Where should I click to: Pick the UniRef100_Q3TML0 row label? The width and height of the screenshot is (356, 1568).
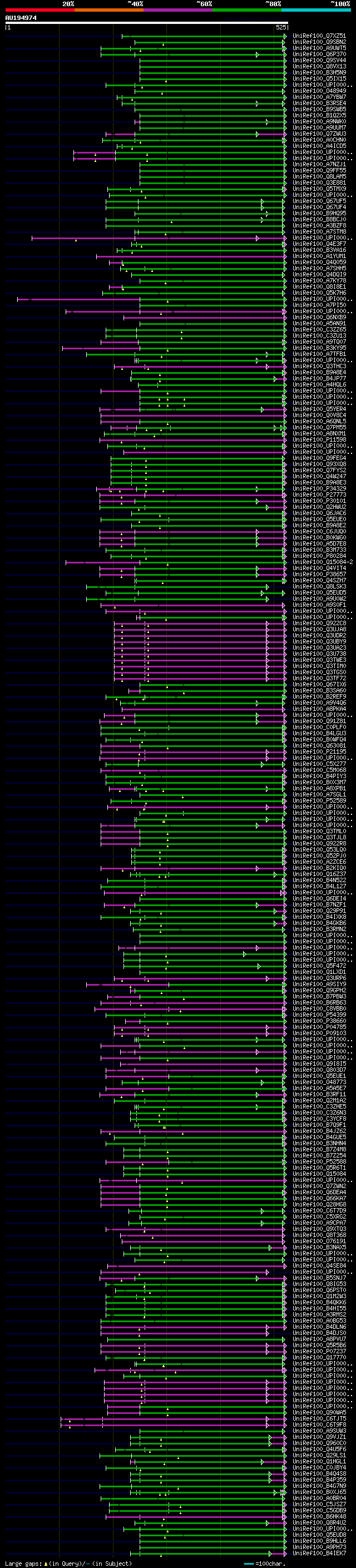click(319, 832)
